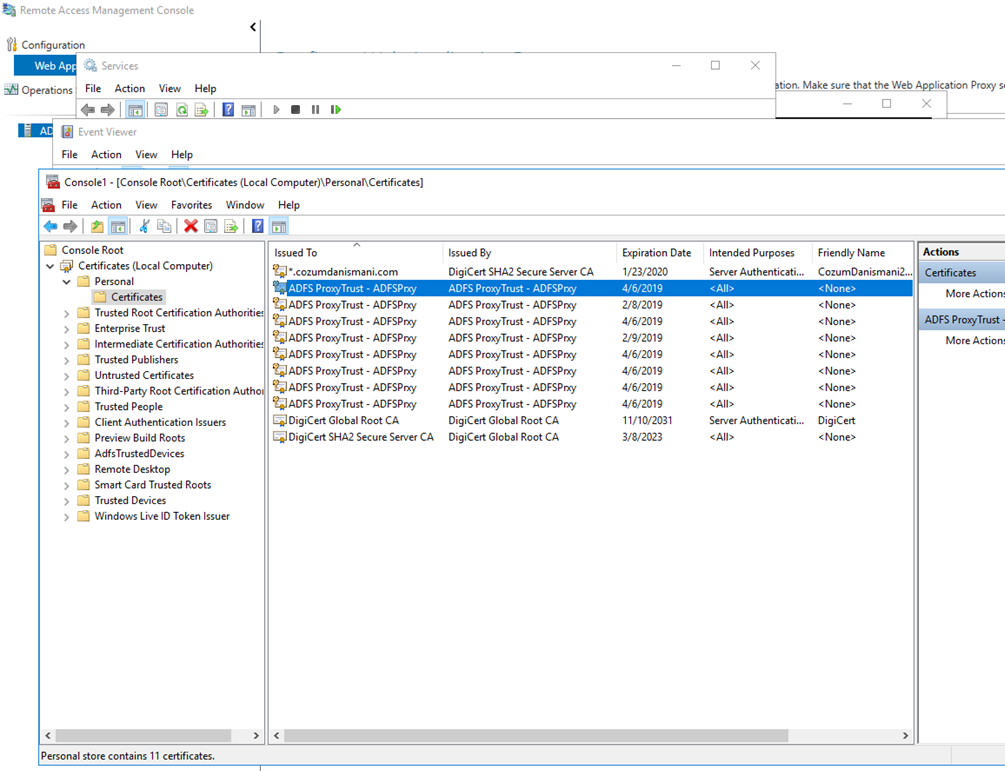Toggle Show/Hide Action Pane in Console1 toolbar

pyautogui.click(x=279, y=227)
